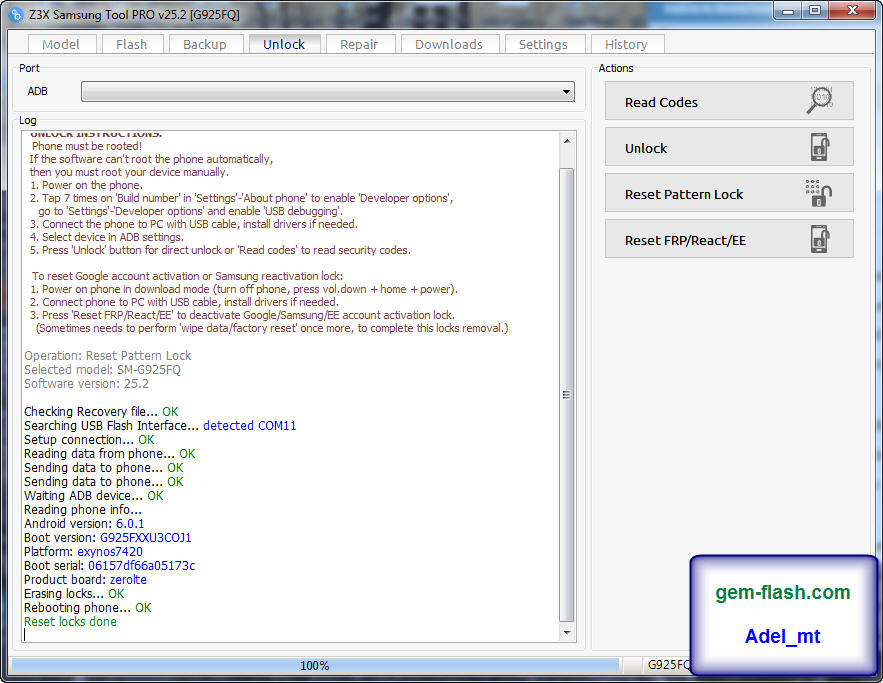Click the Reset FRP/React/EE label
The height and width of the screenshot is (683, 883).
[x=685, y=241]
